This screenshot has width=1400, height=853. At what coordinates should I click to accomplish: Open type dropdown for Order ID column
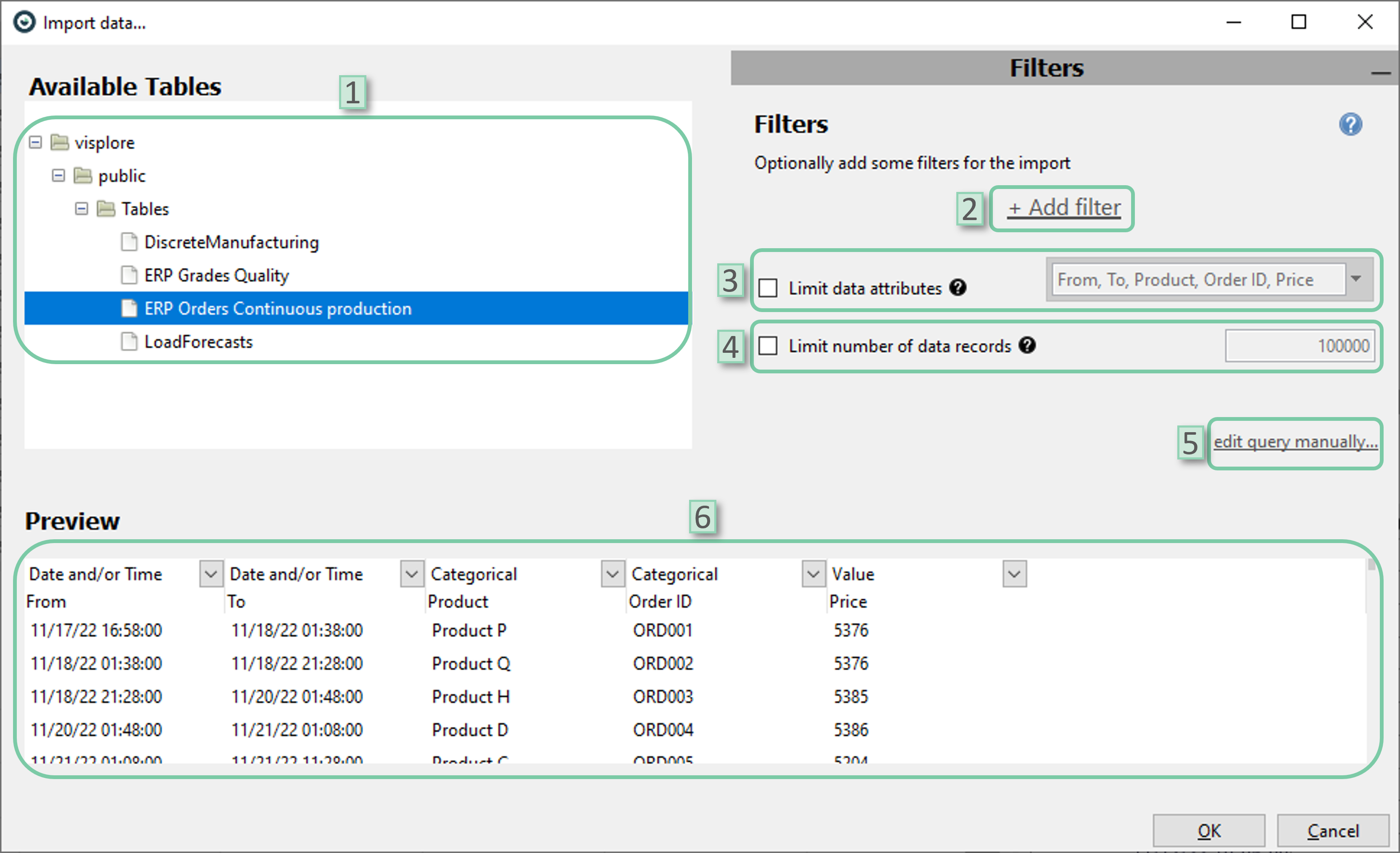813,574
